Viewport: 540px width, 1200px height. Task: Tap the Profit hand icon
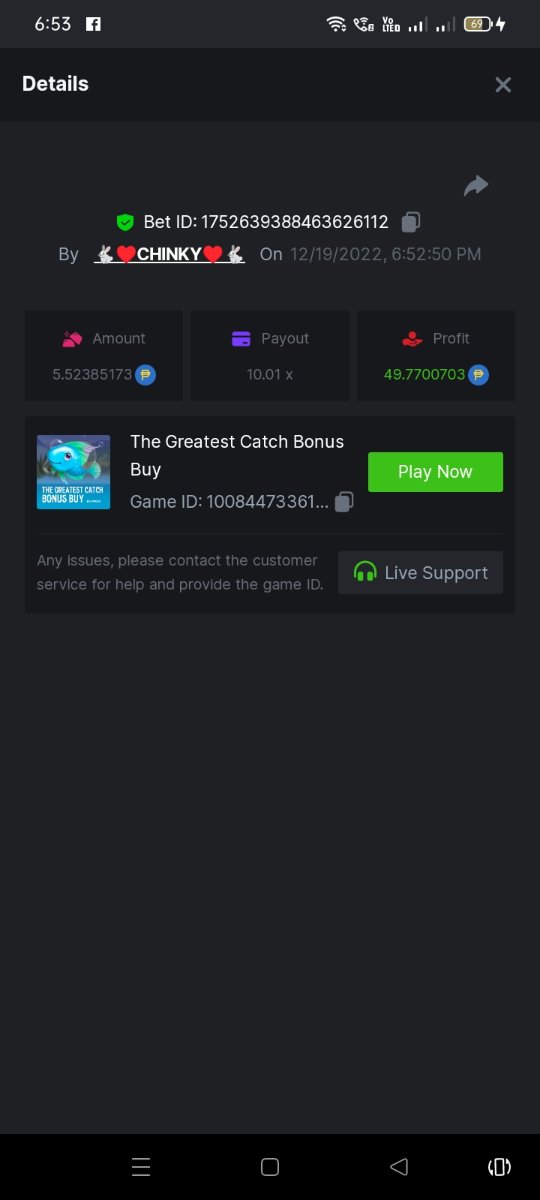pos(412,339)
